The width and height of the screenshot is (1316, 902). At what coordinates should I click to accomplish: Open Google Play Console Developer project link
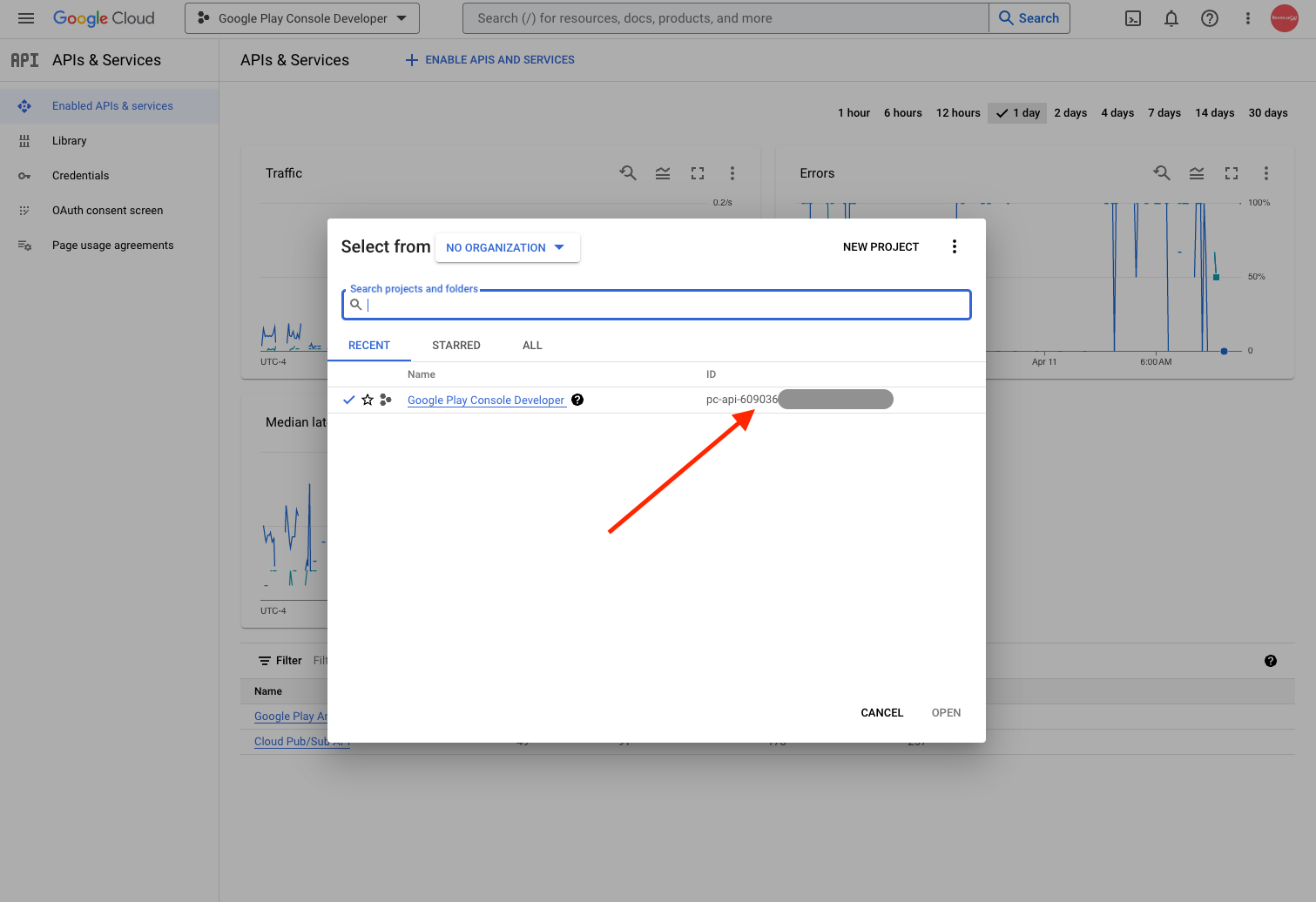point(486,401)
